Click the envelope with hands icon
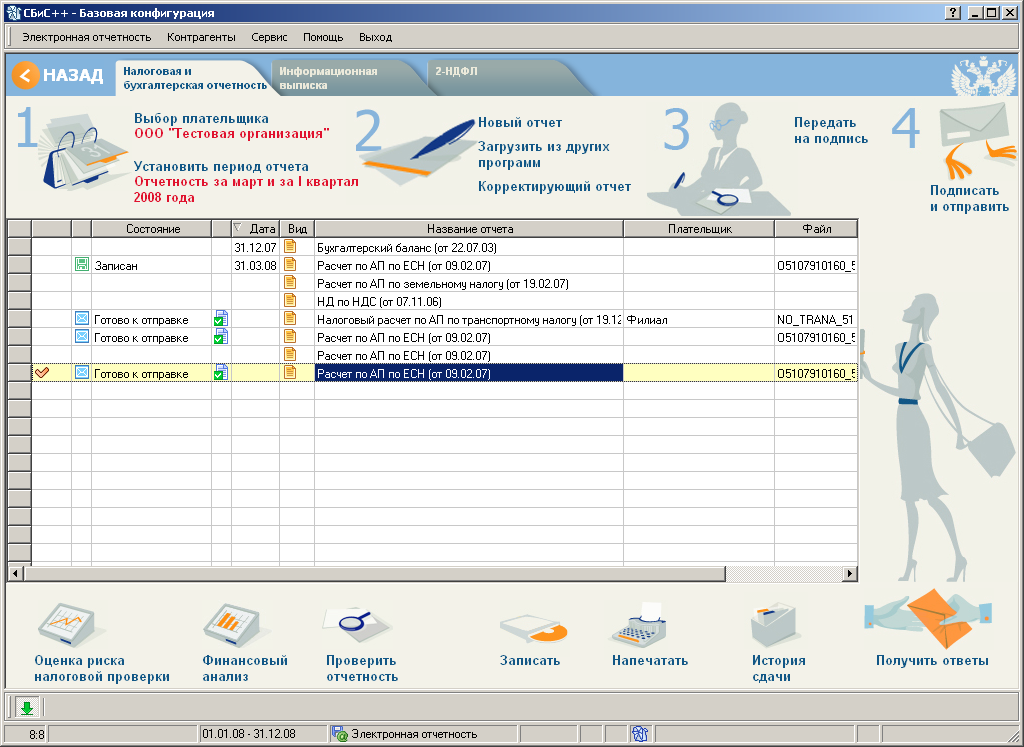The height and width of the screenshot is (747, 1024). click(977, 140)
